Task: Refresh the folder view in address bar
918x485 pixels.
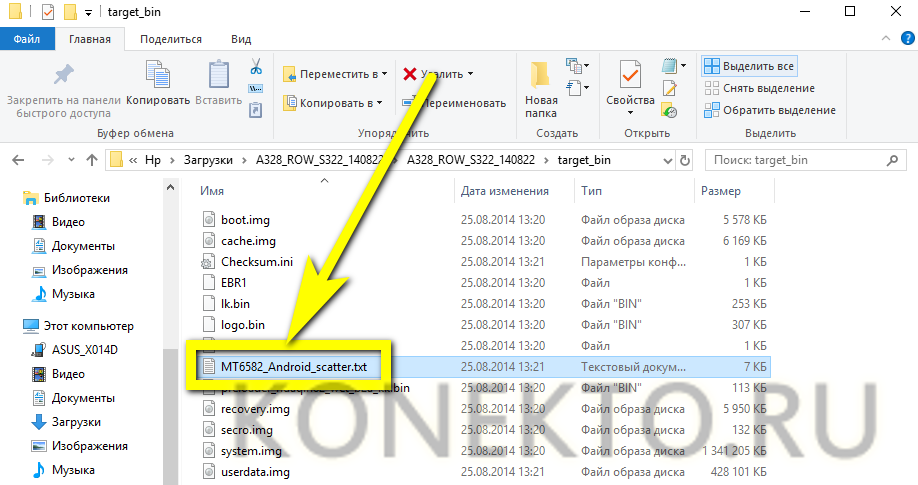Action: [685, 160]
